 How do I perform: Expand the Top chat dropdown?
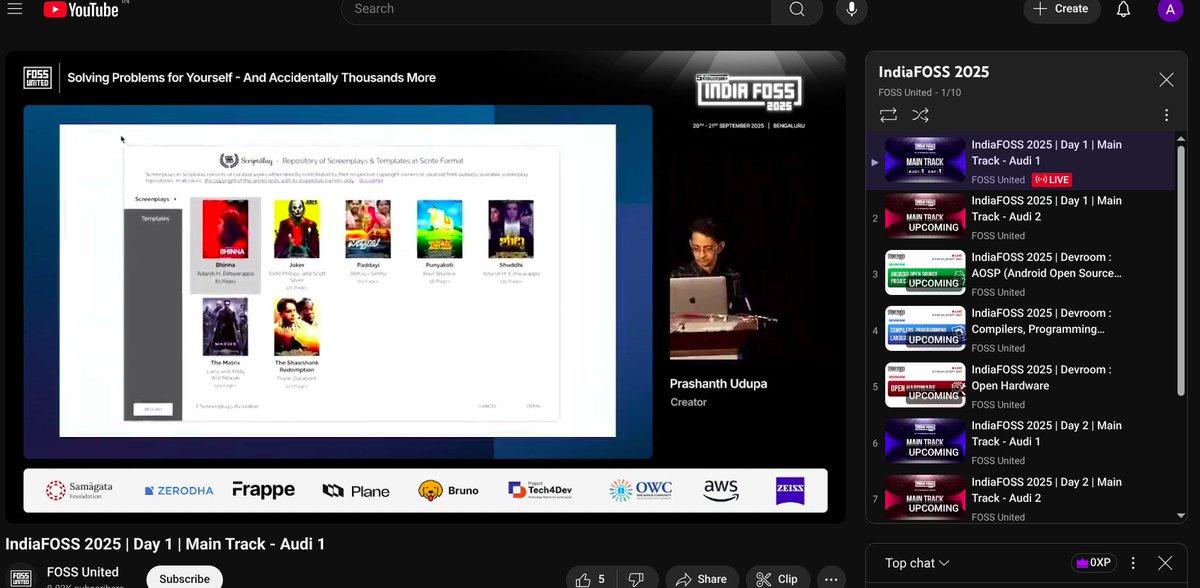(x=917, y=563)
